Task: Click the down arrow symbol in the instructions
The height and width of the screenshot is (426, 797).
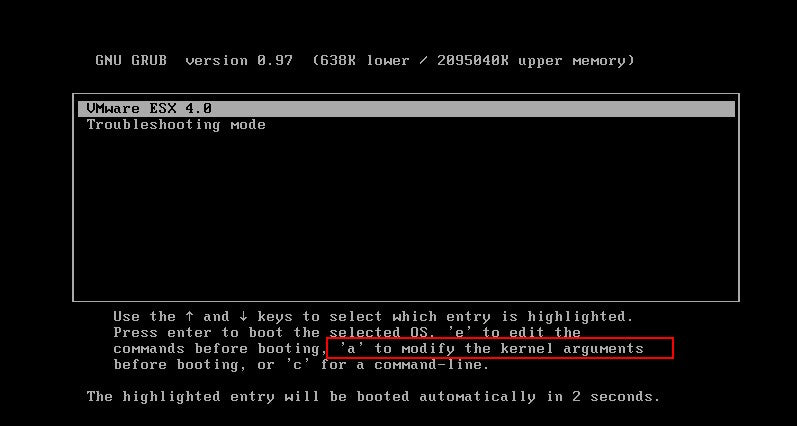Action: pos(243,317)
